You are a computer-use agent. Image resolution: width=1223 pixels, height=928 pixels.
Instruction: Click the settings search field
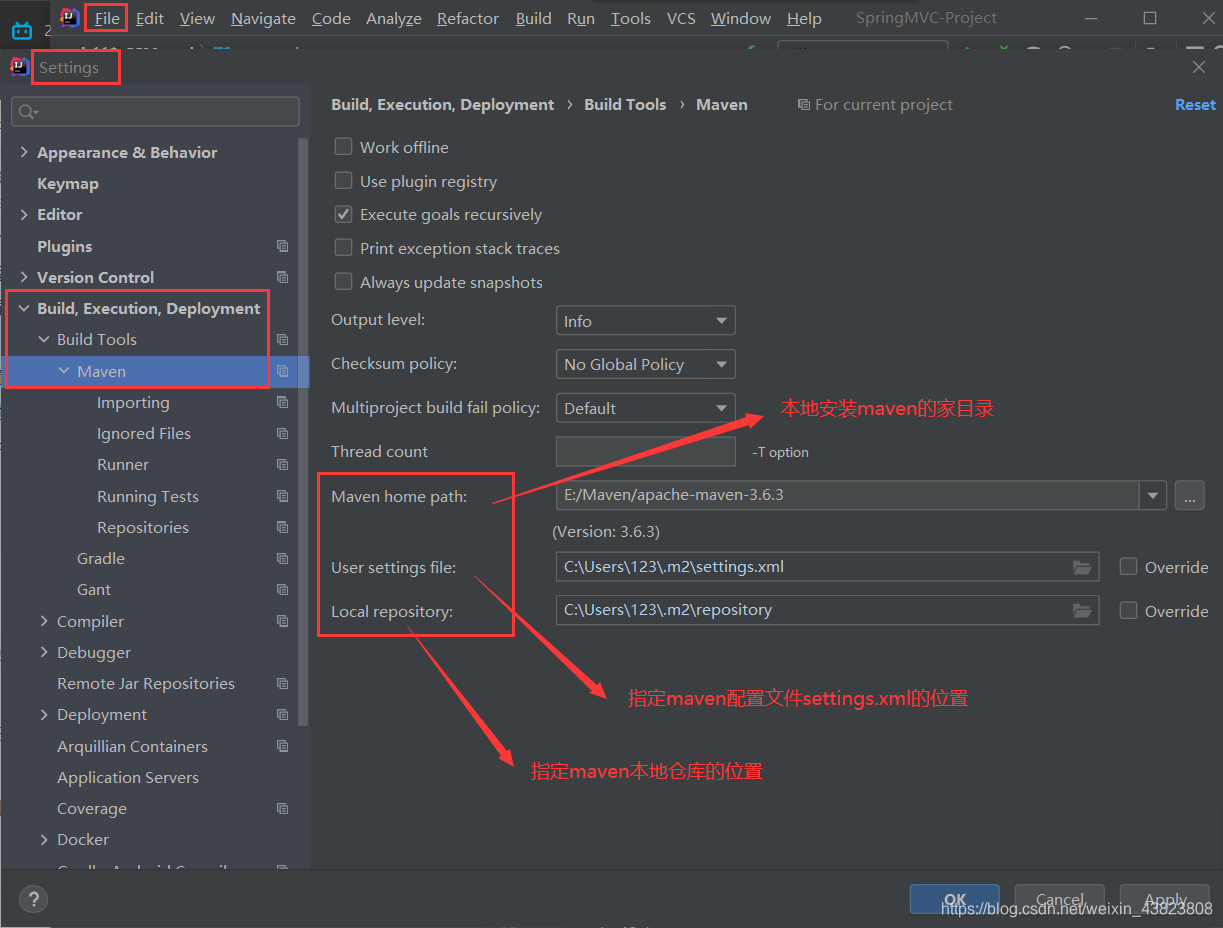click(155, 112)
